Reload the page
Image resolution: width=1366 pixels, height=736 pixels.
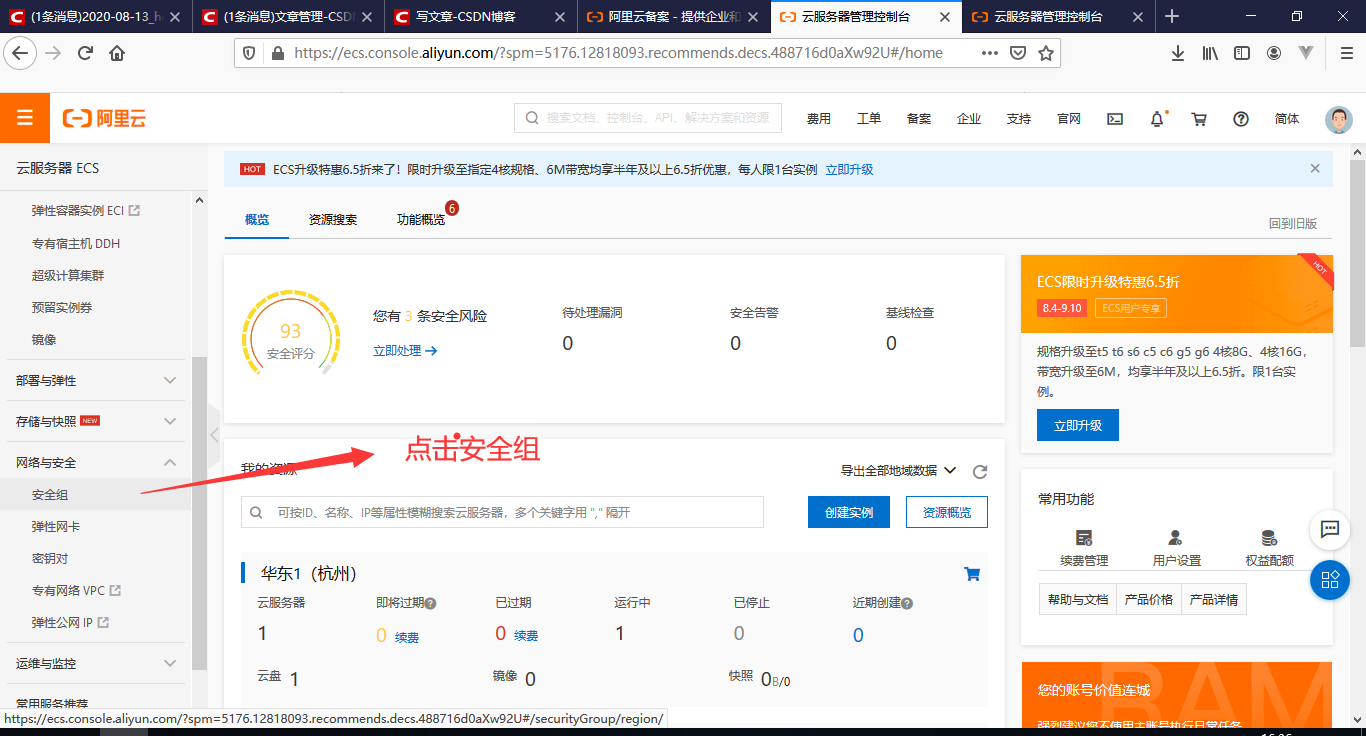click(x=85, y=53)
